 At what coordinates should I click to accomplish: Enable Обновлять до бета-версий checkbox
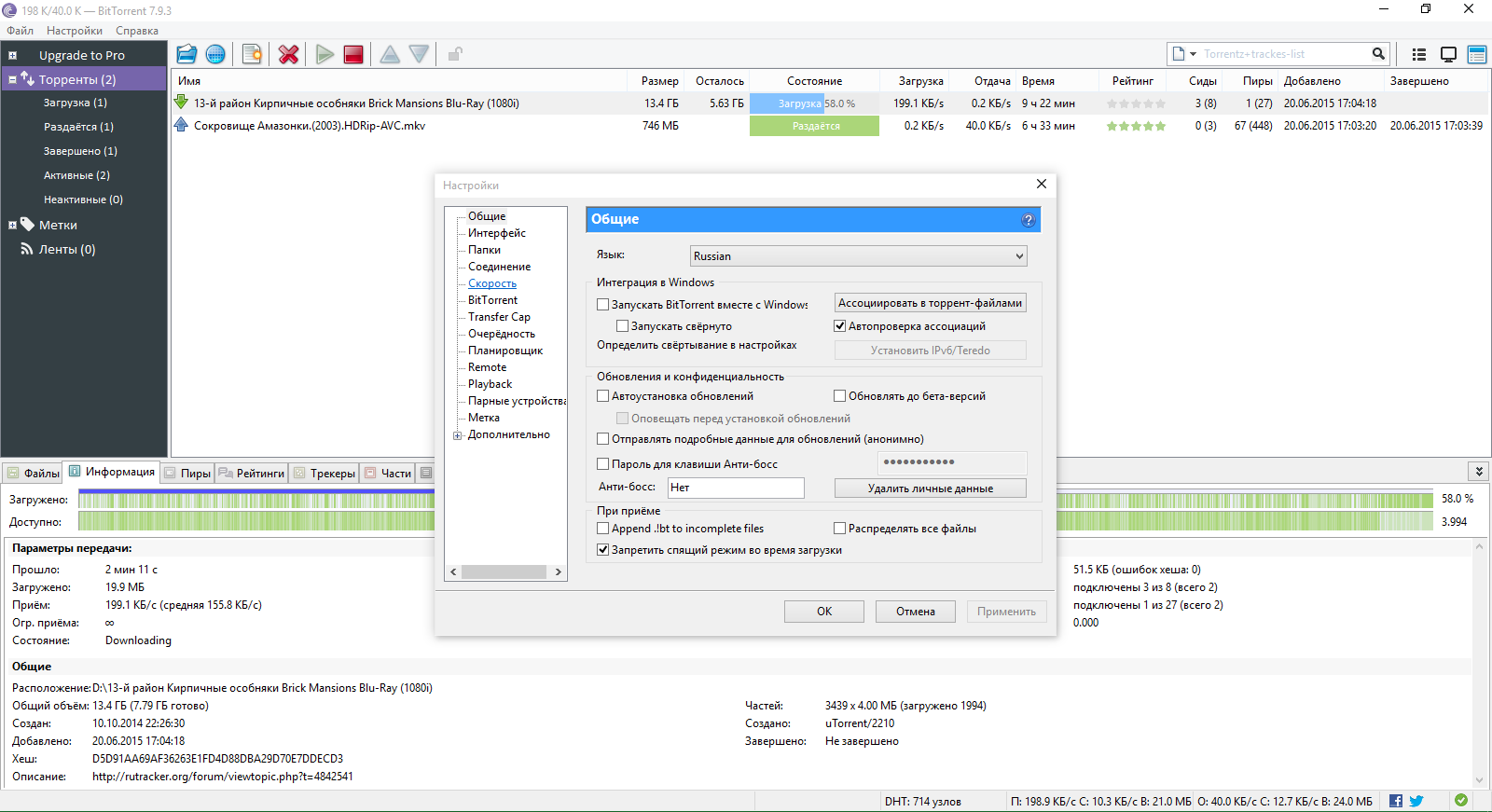pyautogui.click(x=839, y=396)
